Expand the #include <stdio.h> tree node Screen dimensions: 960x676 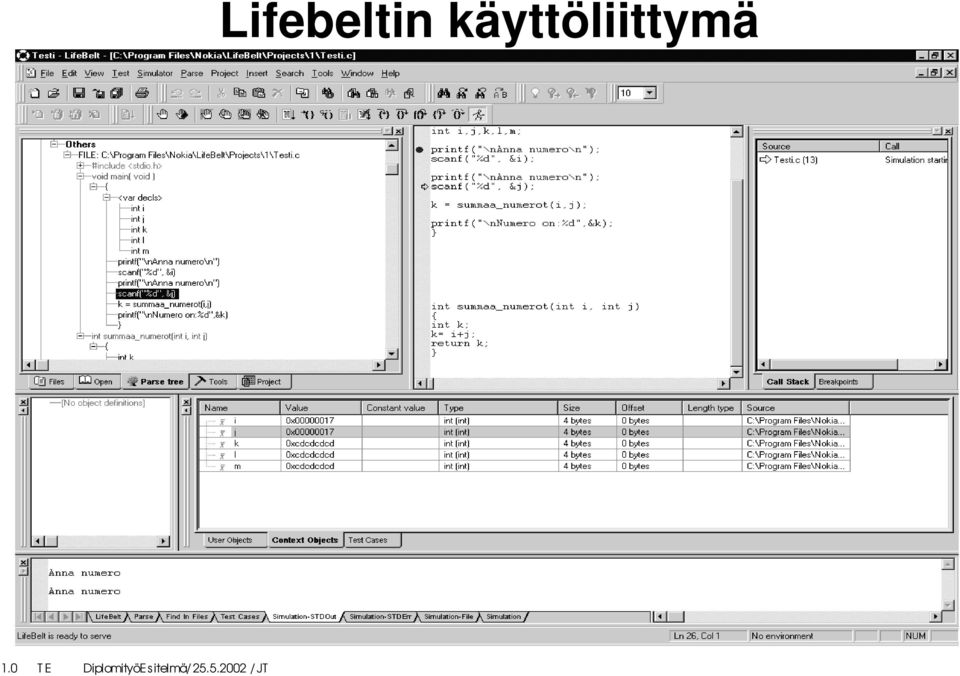pos(80,166)
